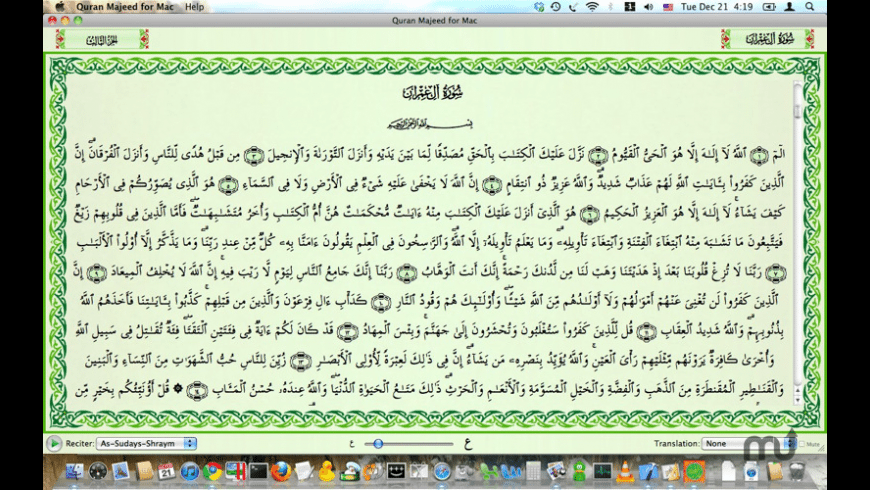This screenshot has width=870, height=490.
Task: Open the Wi-Fi status menu
Action: coord(592,7)
